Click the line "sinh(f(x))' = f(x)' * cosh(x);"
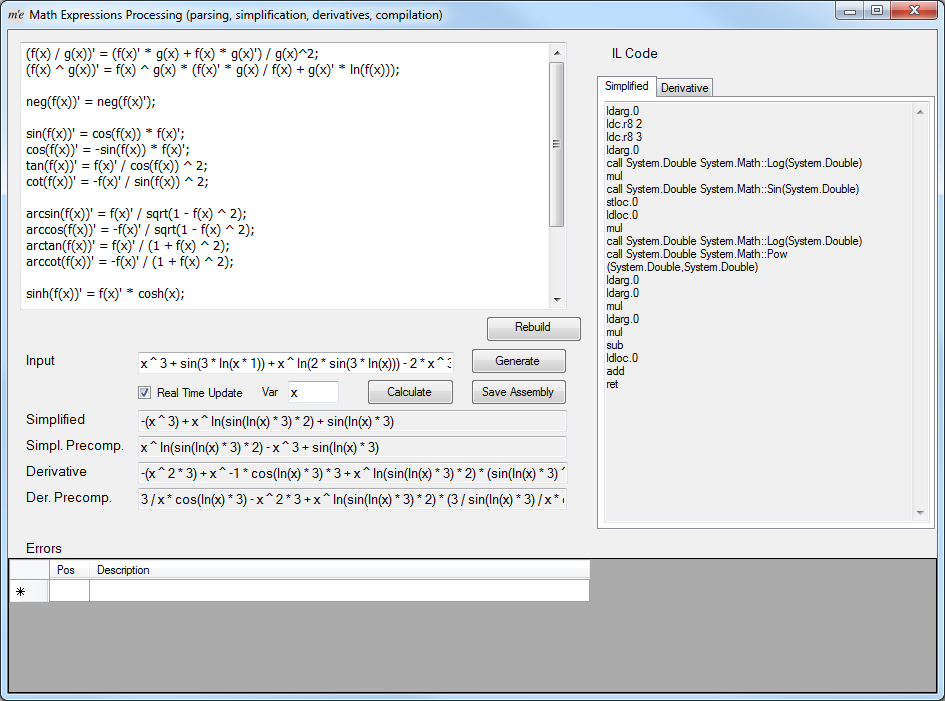945x701 pixels. (x=105, y=294)
